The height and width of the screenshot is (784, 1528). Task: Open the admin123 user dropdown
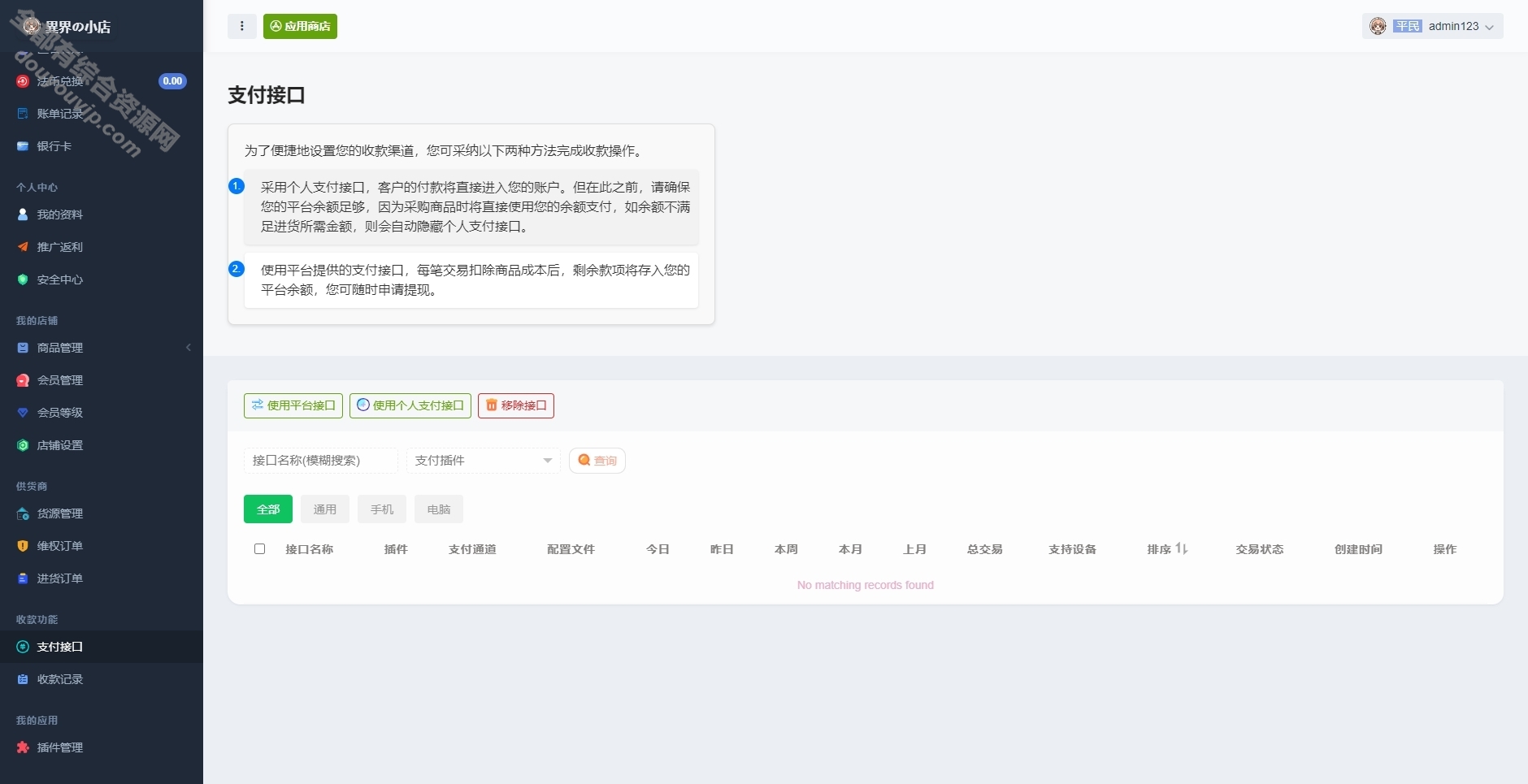[x=1432, y=26]
